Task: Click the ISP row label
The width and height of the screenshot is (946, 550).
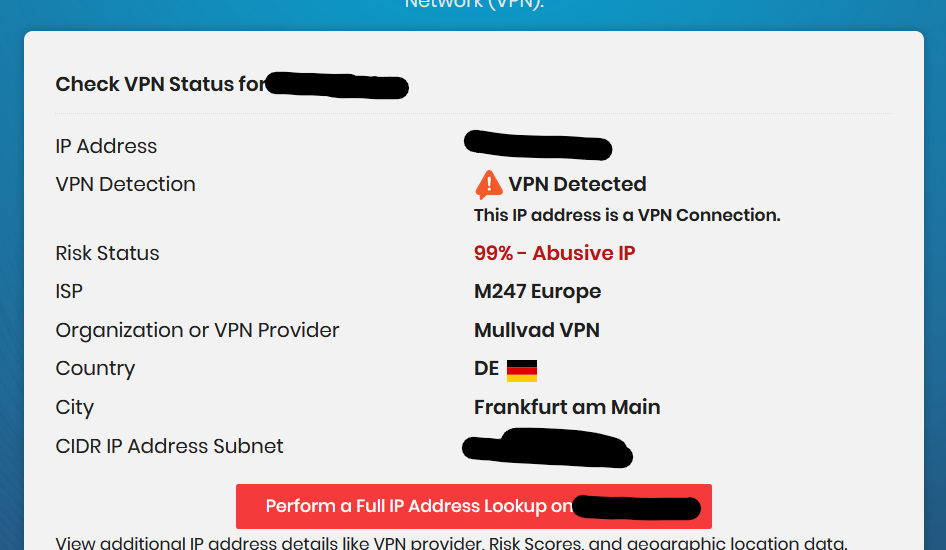Action: 69,291
